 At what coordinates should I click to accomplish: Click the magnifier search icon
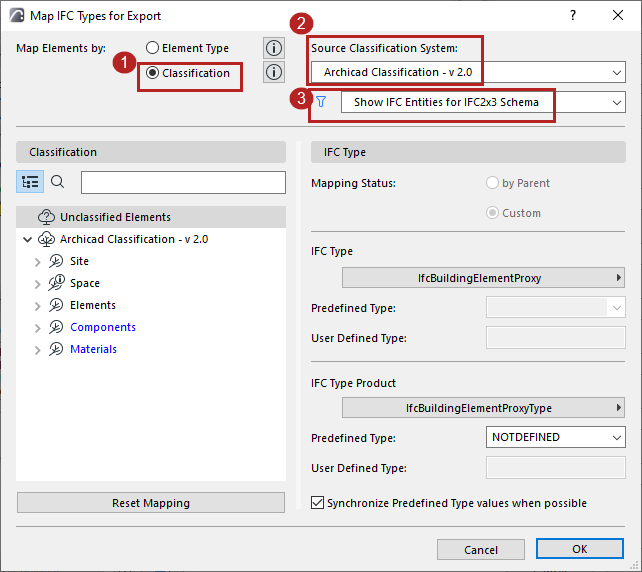(57, 181)
